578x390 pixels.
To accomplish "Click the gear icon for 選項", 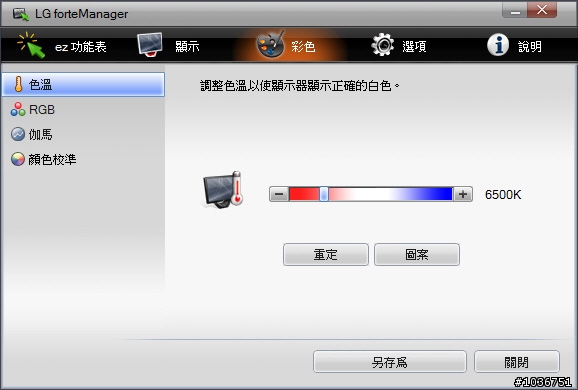I will (x=383, y=45).
